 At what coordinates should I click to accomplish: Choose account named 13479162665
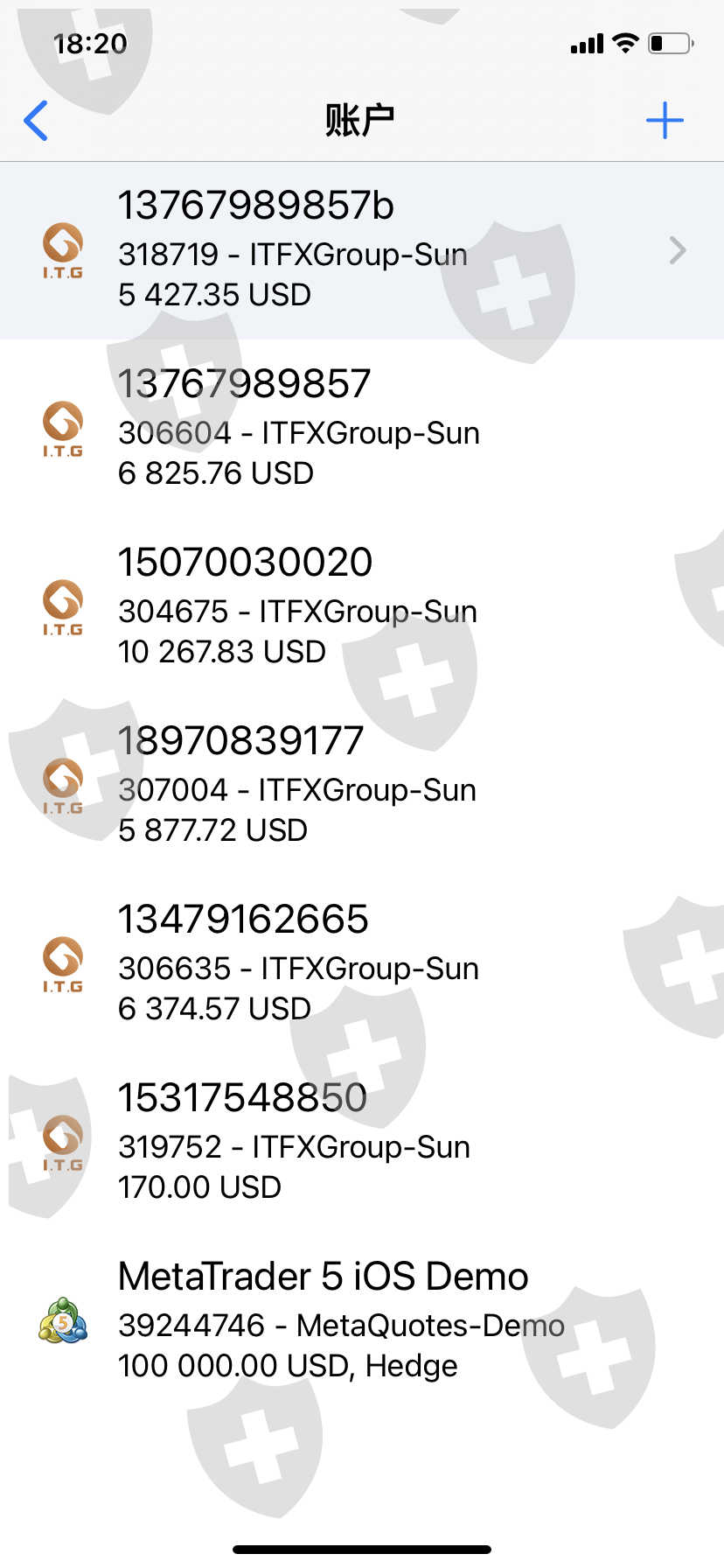pos(244,920)
